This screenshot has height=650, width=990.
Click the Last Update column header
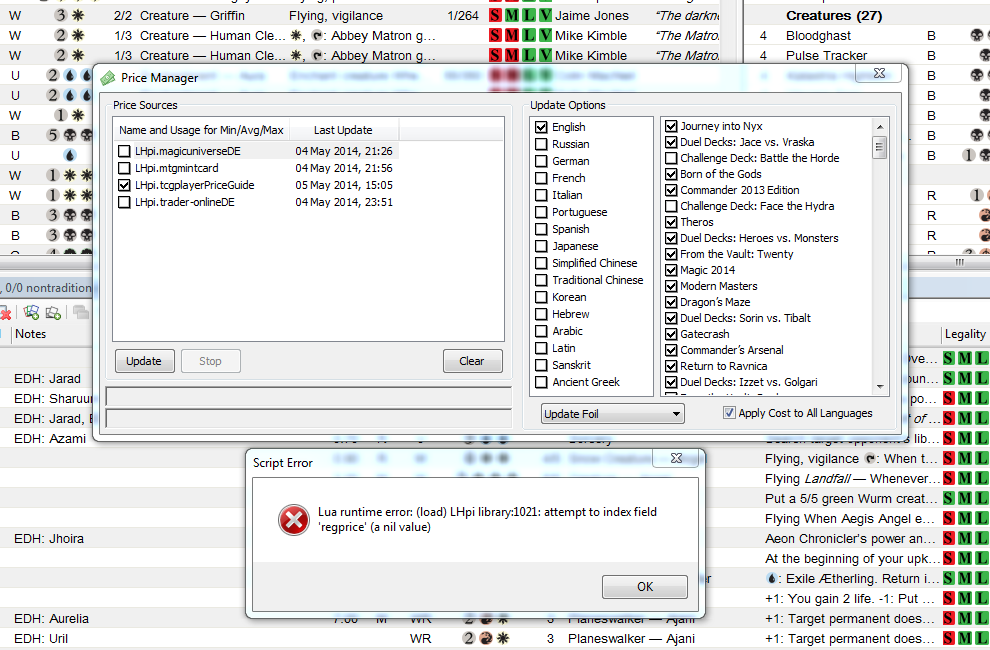(x=343, y=130)
